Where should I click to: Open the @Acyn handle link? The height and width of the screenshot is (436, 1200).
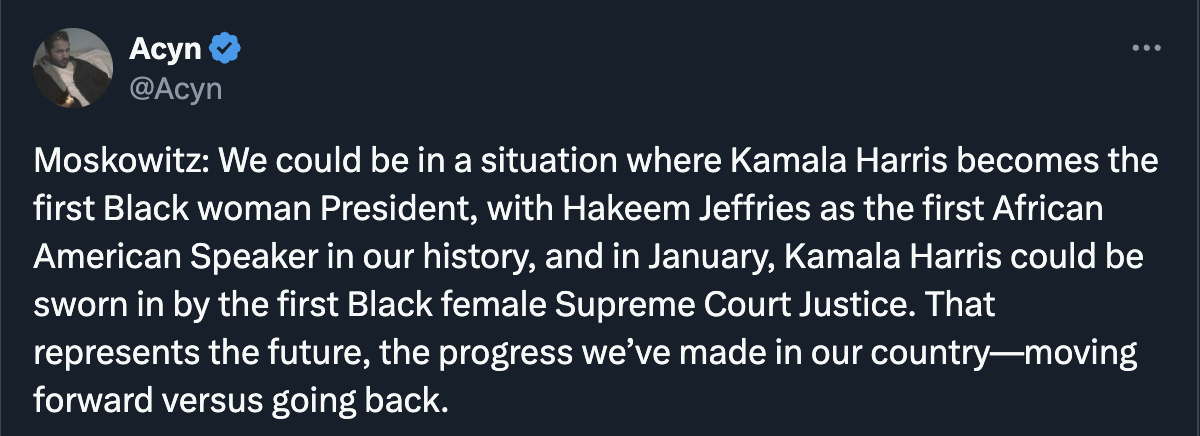(175, 89)
